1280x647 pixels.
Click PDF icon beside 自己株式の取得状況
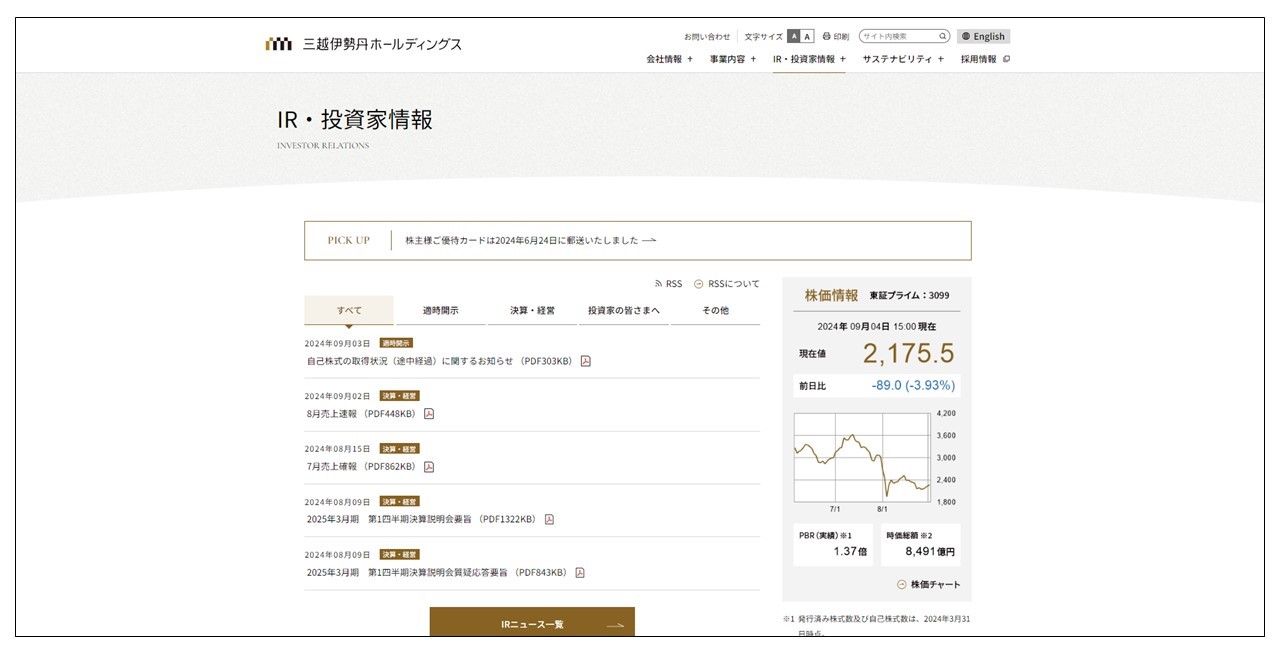click(586, 361)
